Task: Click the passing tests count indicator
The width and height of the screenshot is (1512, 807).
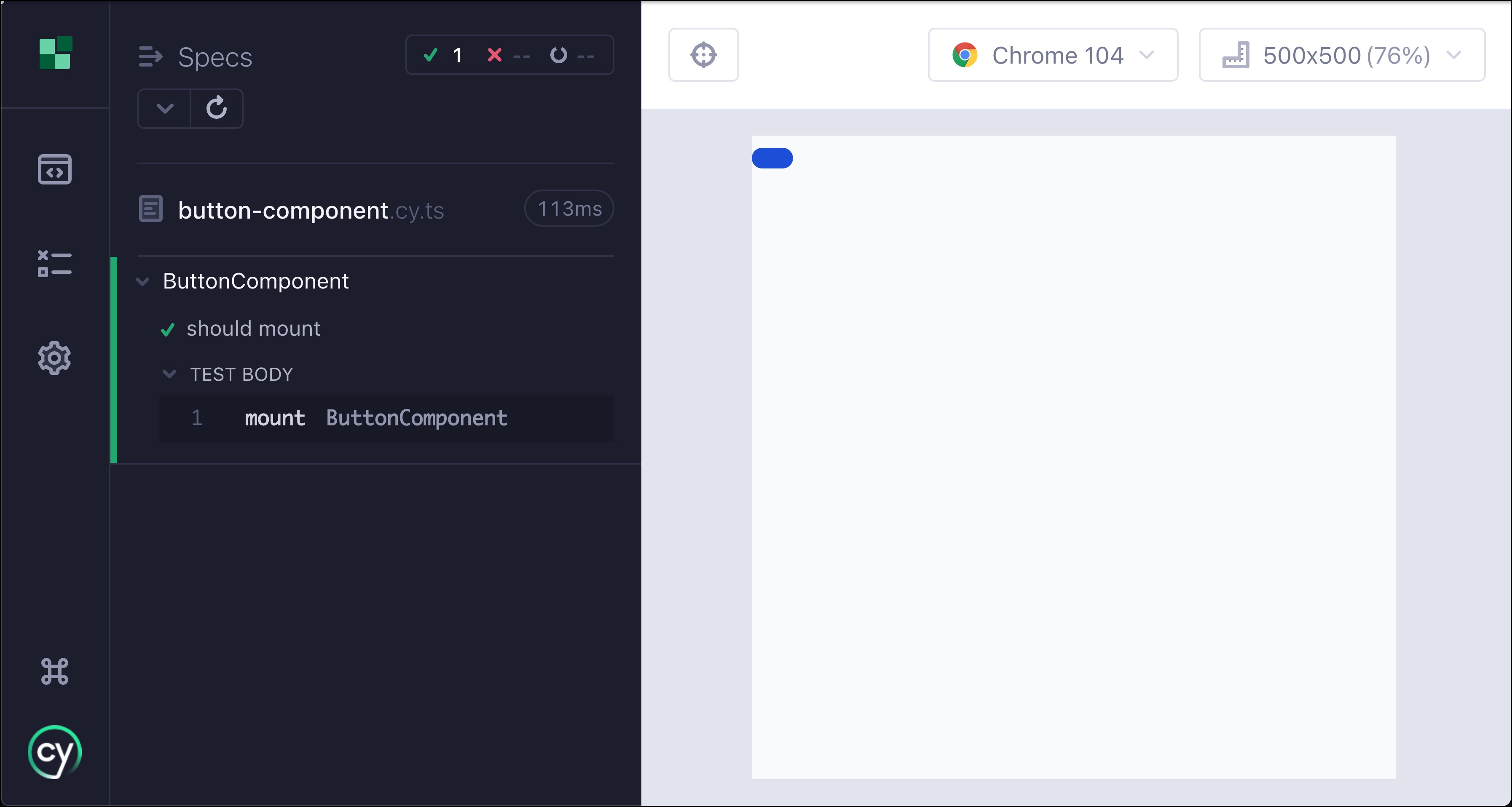Action: [444, 55]
